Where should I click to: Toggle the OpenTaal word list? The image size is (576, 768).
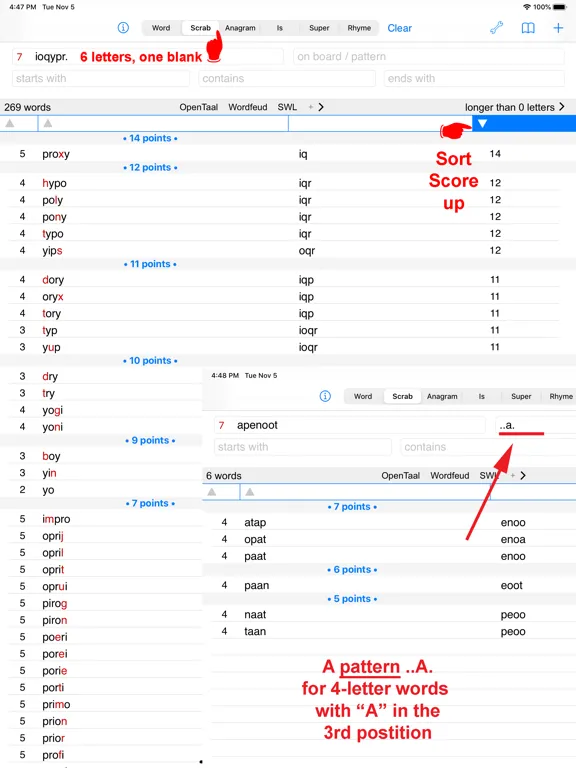(198, 107)
